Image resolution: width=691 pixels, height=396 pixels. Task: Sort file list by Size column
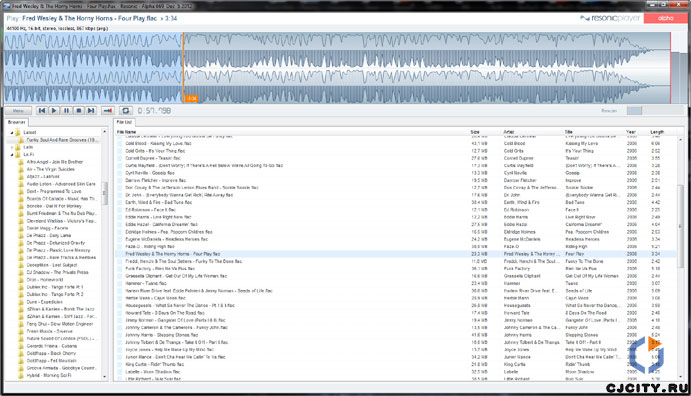tap(475, 132)
